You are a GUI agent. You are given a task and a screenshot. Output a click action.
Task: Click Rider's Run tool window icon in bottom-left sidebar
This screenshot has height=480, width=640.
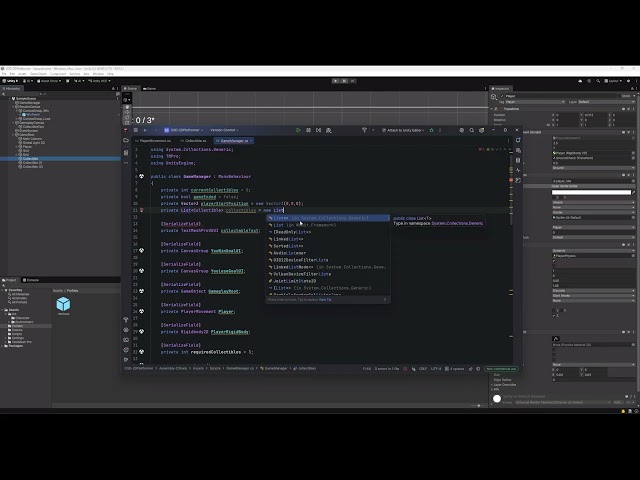pos(126,360)
